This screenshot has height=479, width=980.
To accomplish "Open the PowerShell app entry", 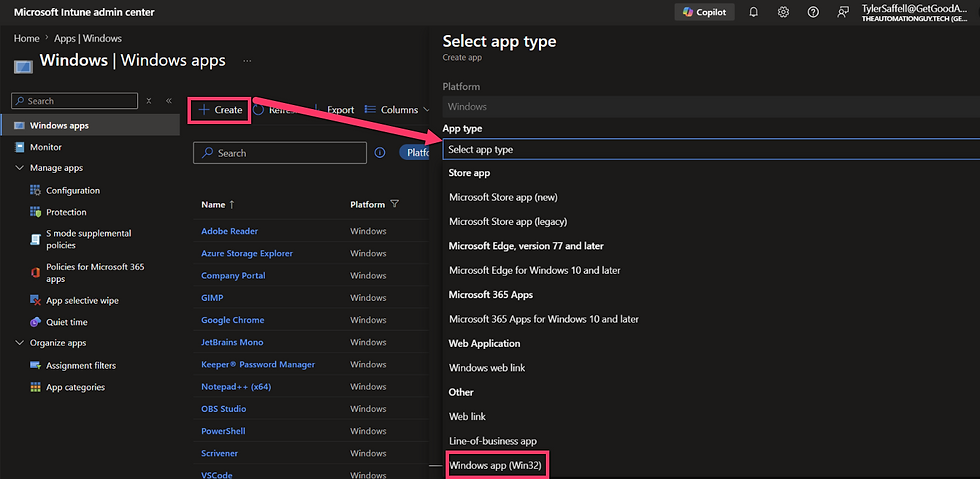I will 223,431.
